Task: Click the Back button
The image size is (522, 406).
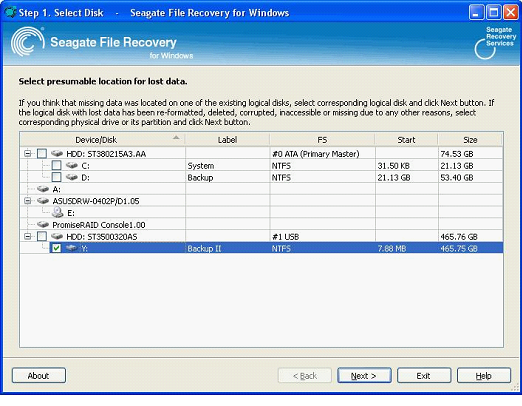Action: [x=305, y=376]
